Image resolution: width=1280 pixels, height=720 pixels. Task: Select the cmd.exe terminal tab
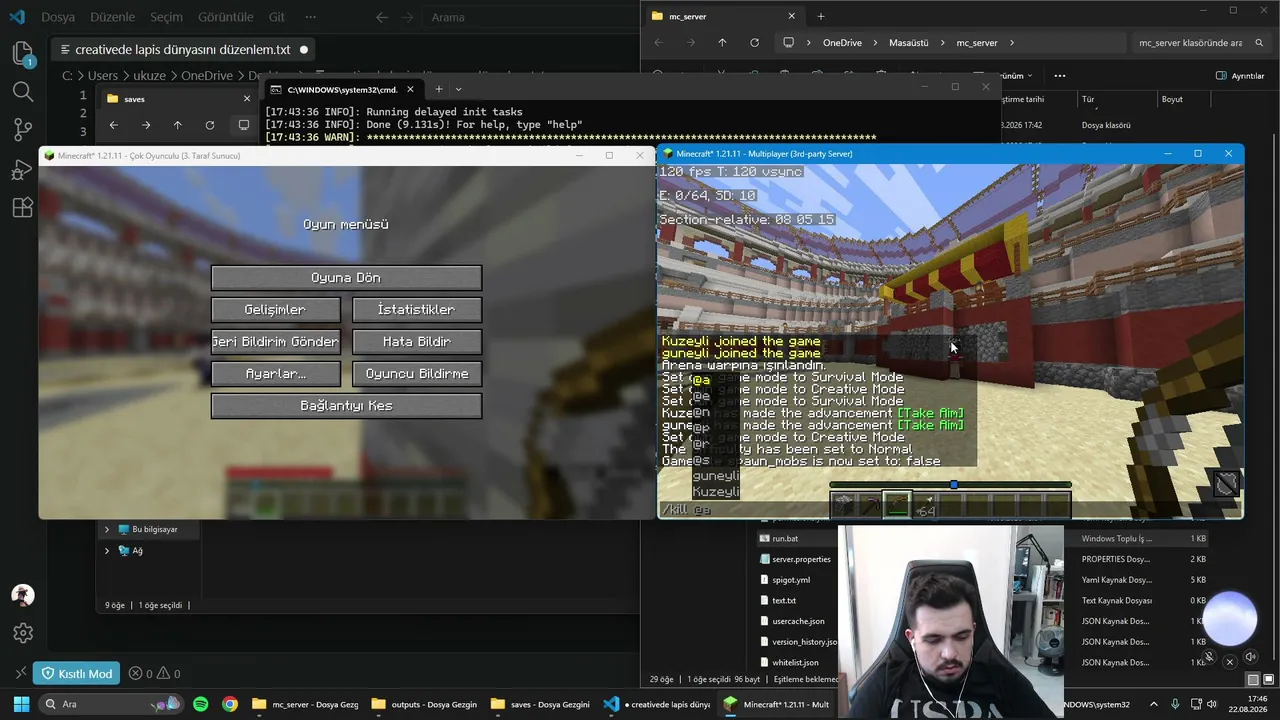(343, 89)
